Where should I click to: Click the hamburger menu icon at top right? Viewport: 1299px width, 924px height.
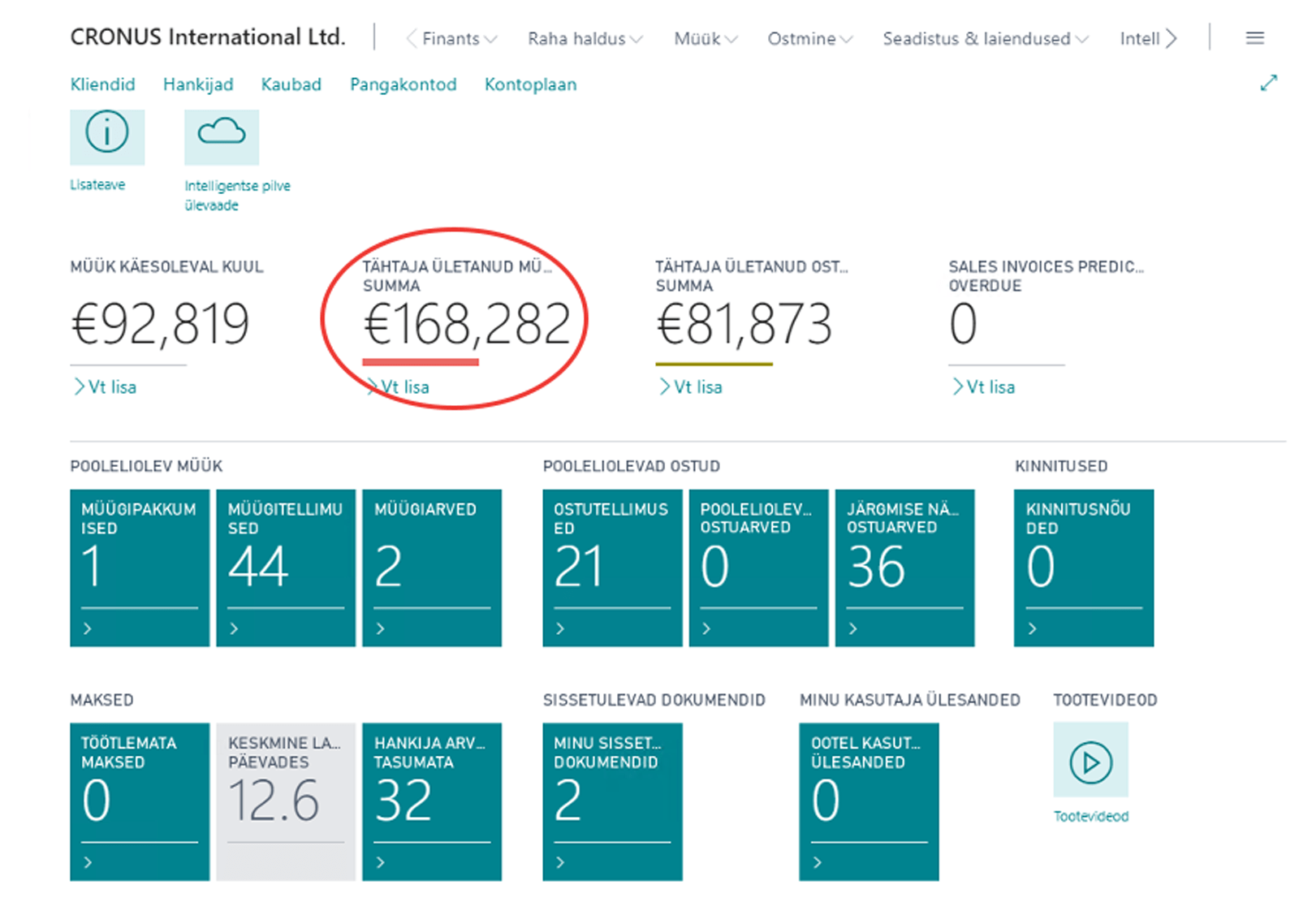coord(1254,38)
